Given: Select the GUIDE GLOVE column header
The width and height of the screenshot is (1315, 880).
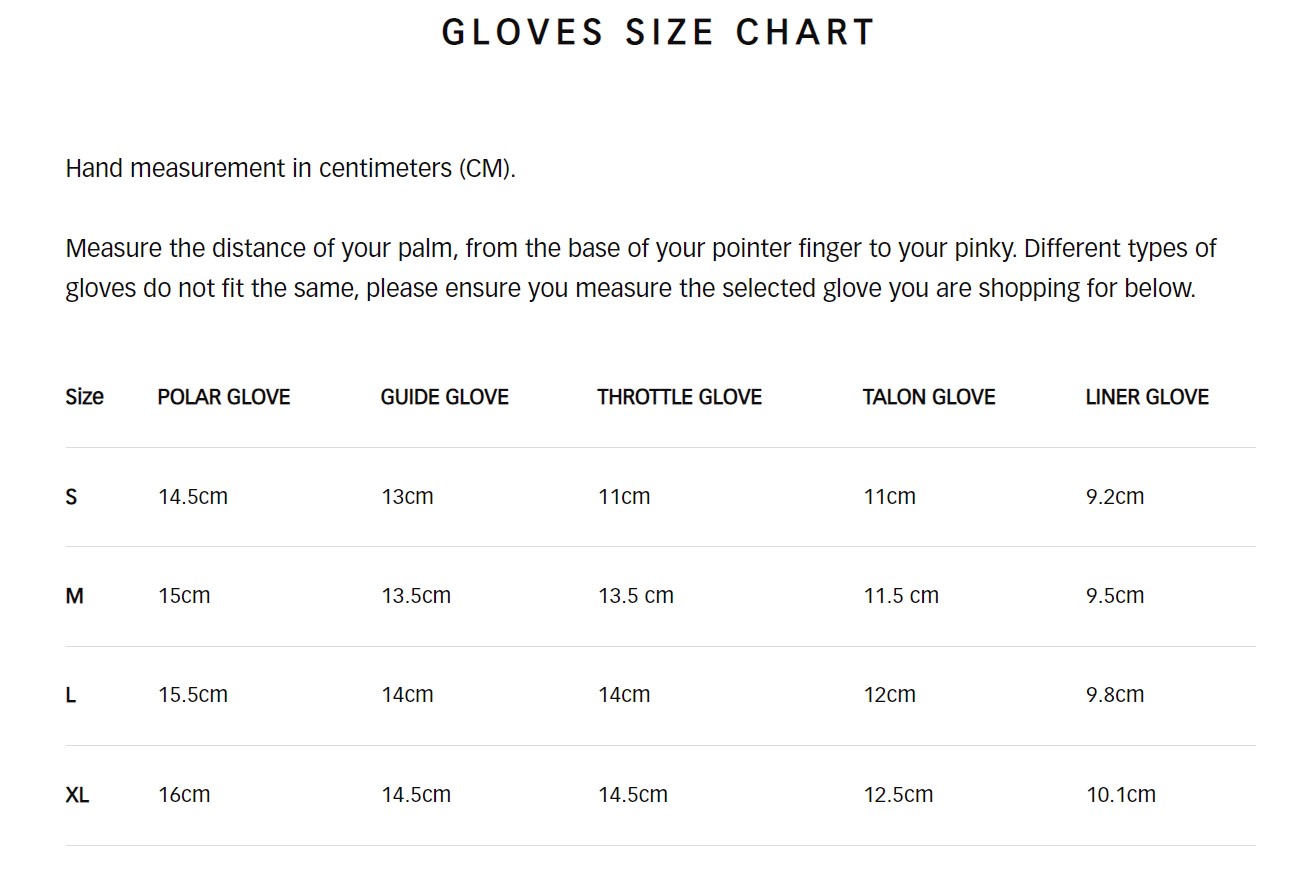Looking at the screenshot, I should [444, 397].
